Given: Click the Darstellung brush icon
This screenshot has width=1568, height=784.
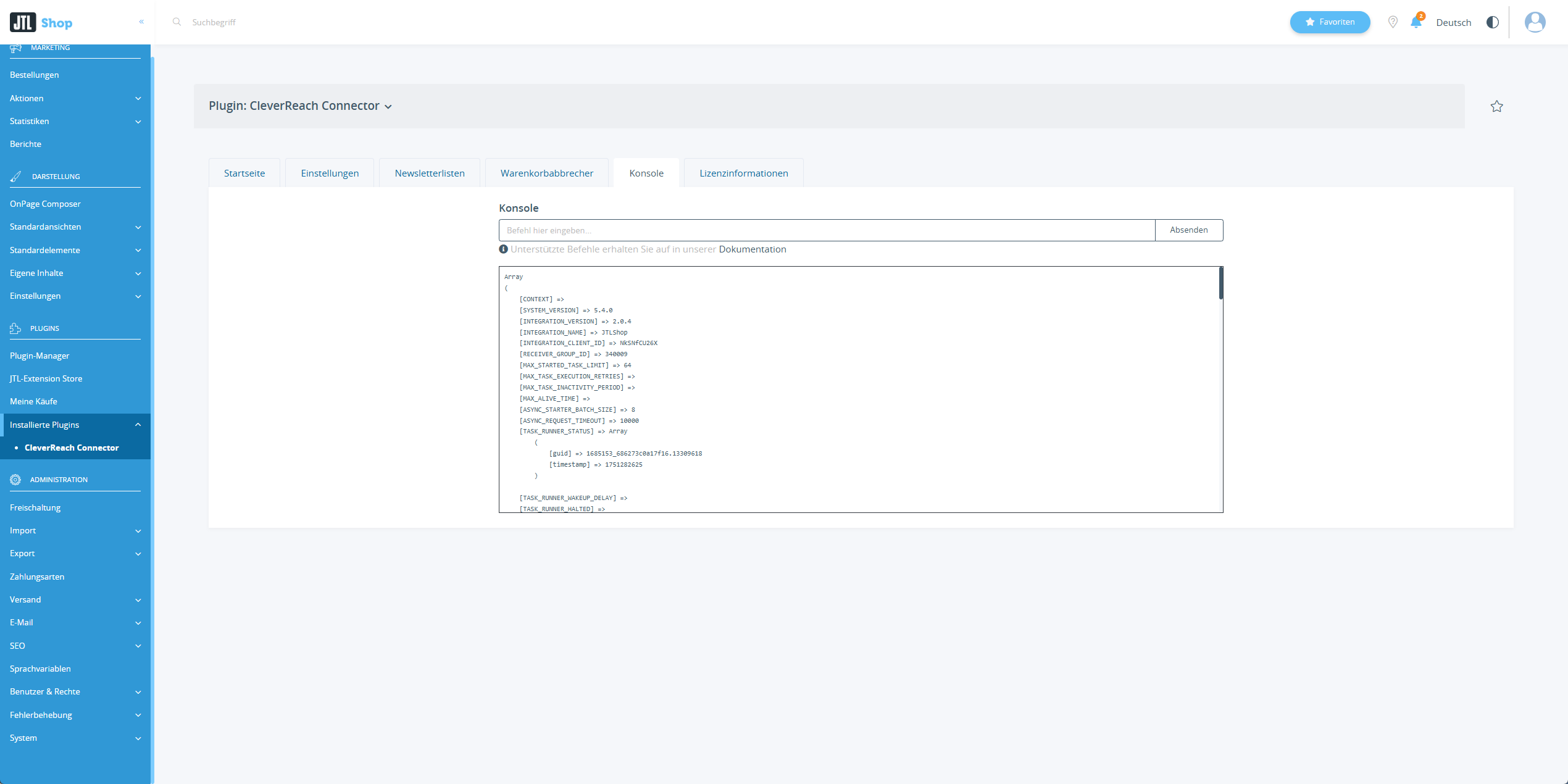Looking at the screenshot, I should [x=15, y=177].
